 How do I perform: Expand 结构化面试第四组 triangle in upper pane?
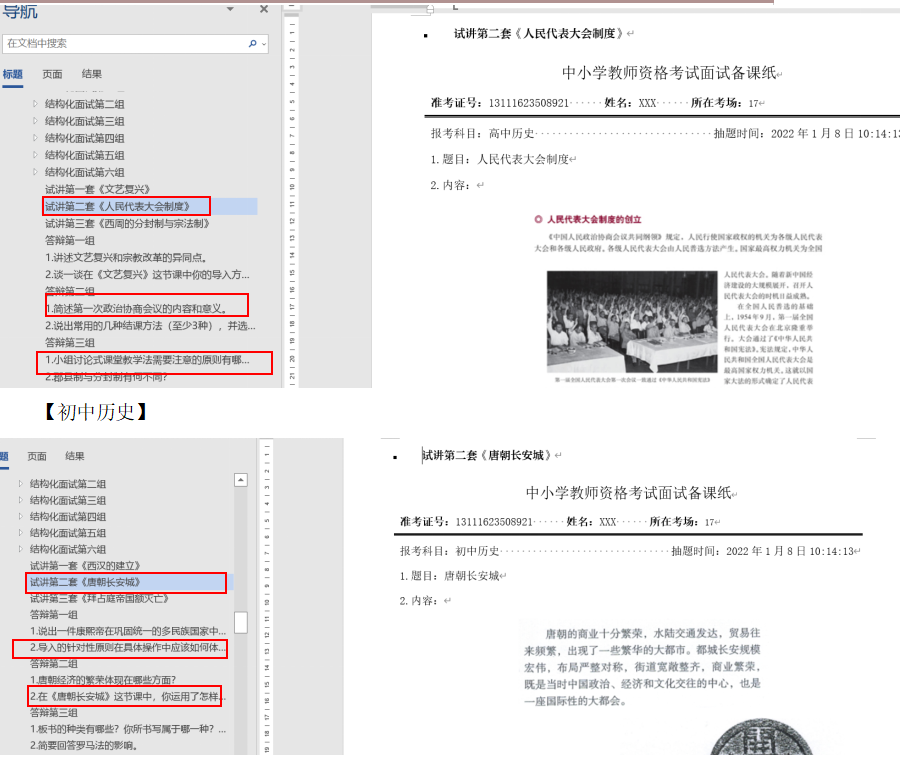(36, 138)
